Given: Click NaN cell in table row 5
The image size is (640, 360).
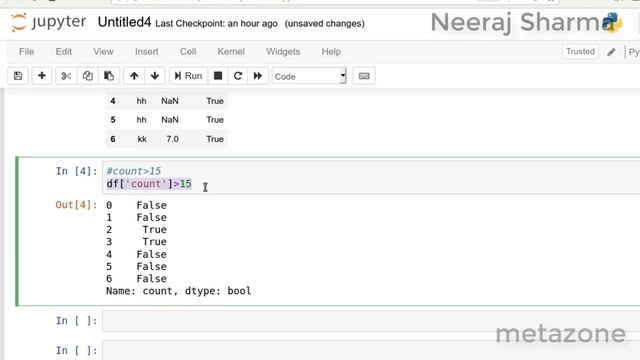Looking at the screenshot, I should (170, 120).
